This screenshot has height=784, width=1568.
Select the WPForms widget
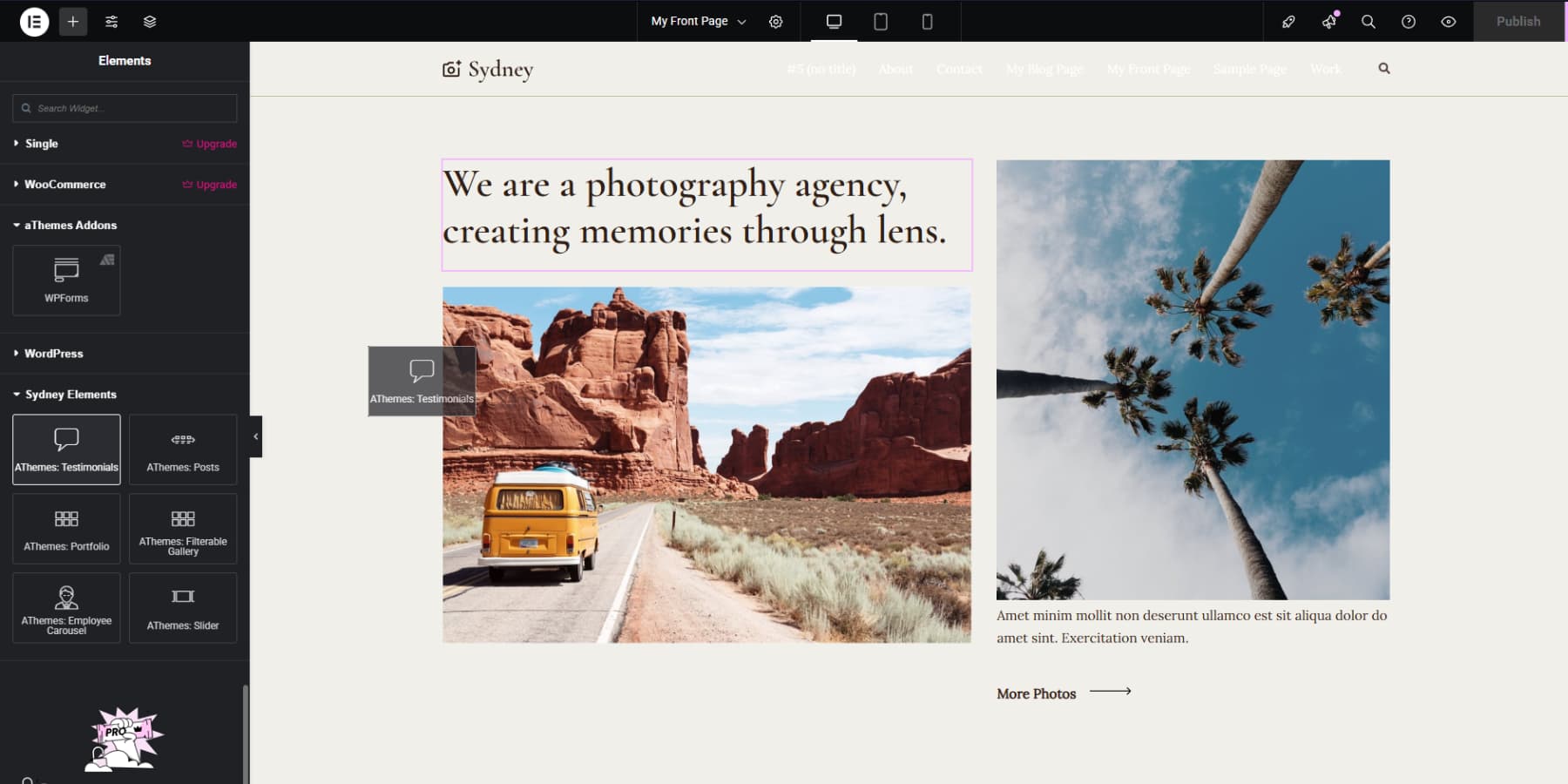click(66, 280)
